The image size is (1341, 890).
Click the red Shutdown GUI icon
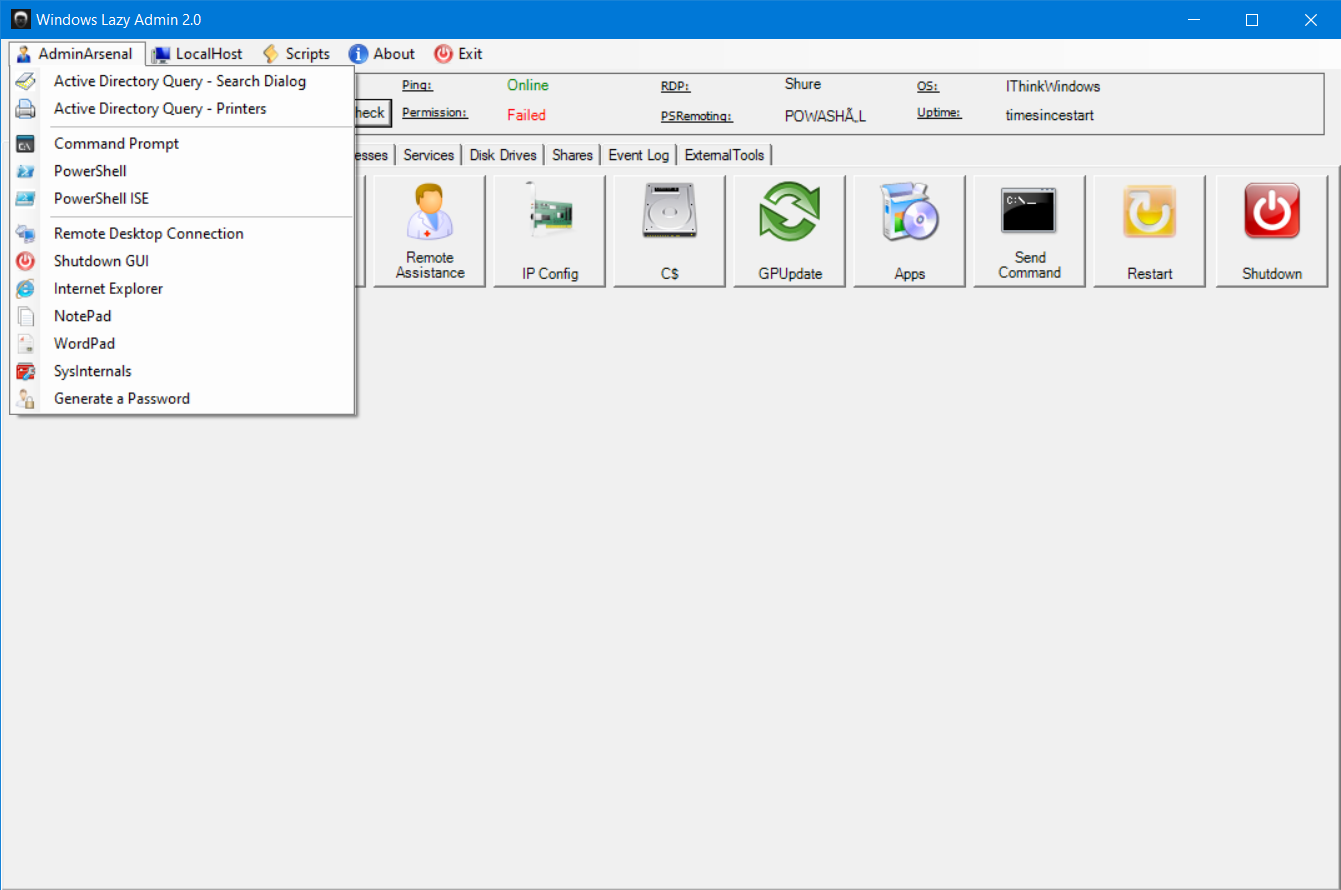tap(25, 261)
